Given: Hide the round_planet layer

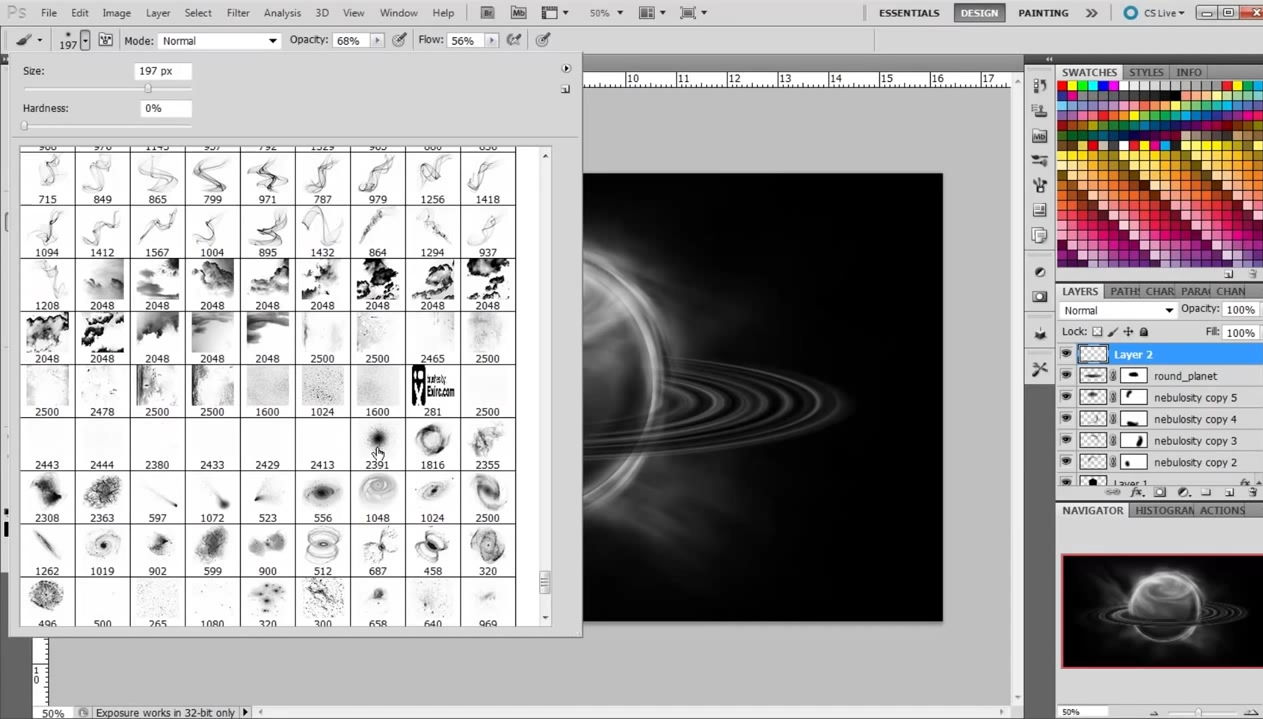Looking at the screenshot, I should (x=1066, y=376).
